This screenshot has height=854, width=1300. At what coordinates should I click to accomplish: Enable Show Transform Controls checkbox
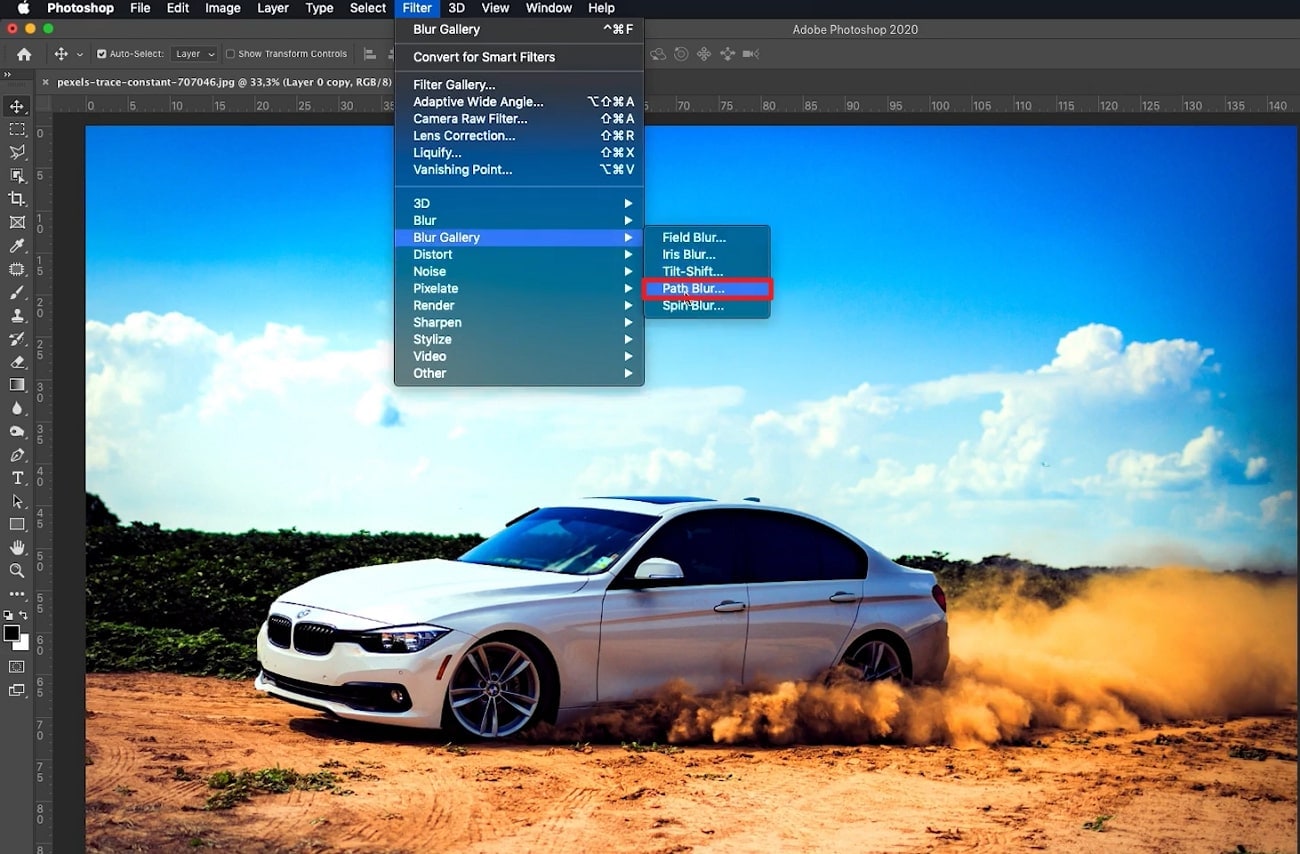coord(230,54)
